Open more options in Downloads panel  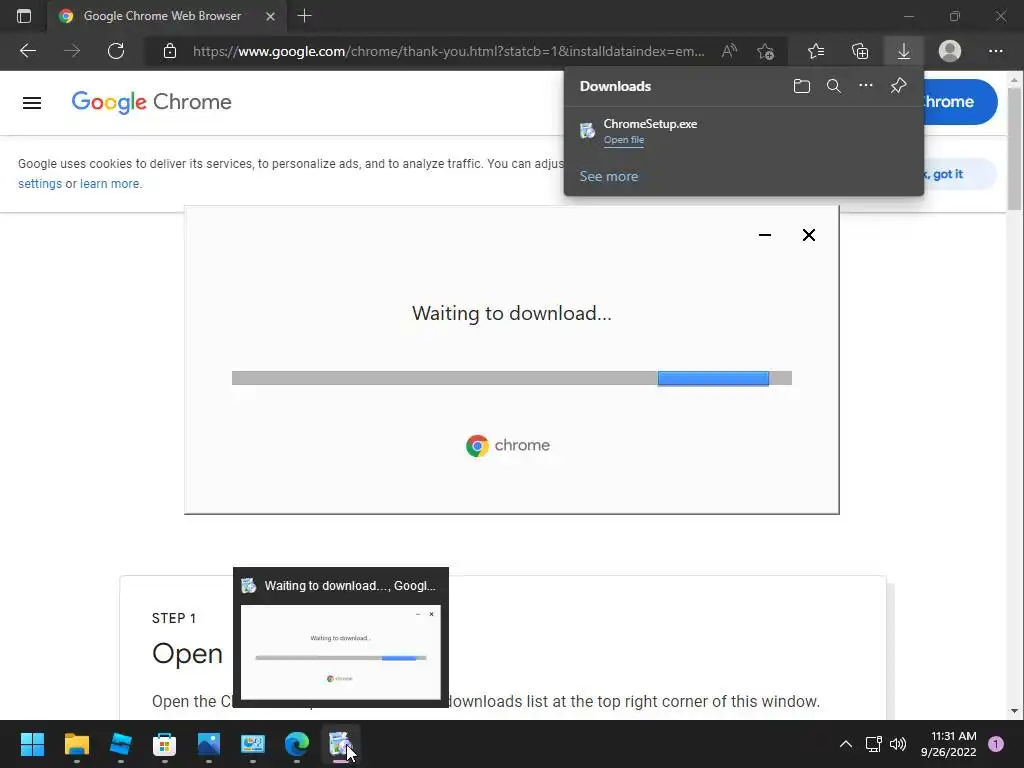[x=866, y=86]
